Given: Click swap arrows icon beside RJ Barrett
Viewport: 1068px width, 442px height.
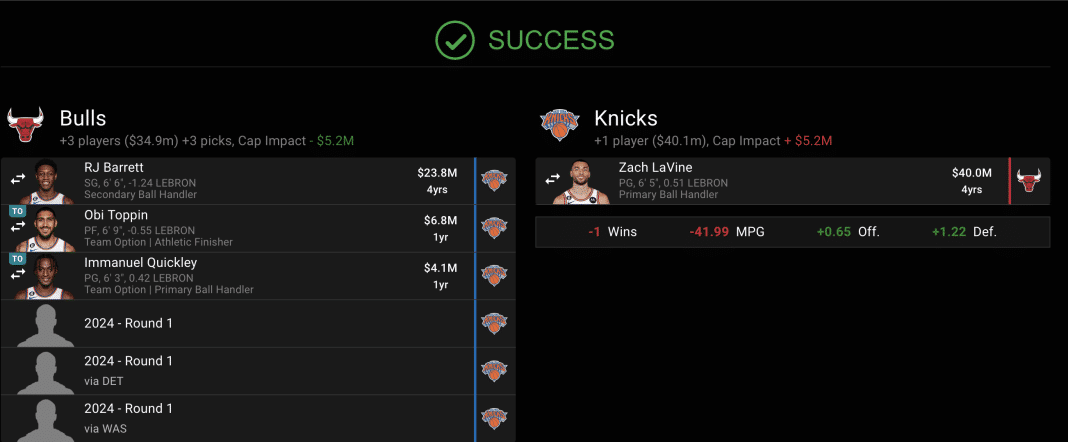Looking at the screenshot, I should tap(18, 180).
